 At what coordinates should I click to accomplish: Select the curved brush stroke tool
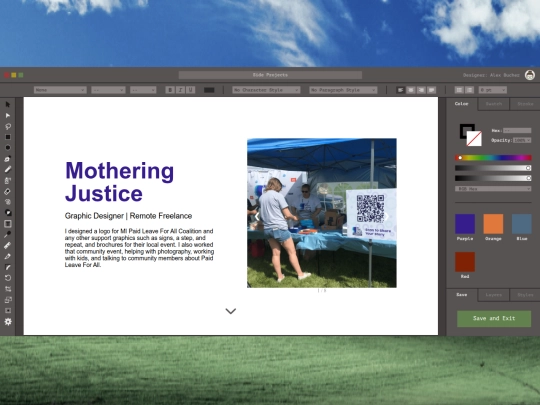8,267
